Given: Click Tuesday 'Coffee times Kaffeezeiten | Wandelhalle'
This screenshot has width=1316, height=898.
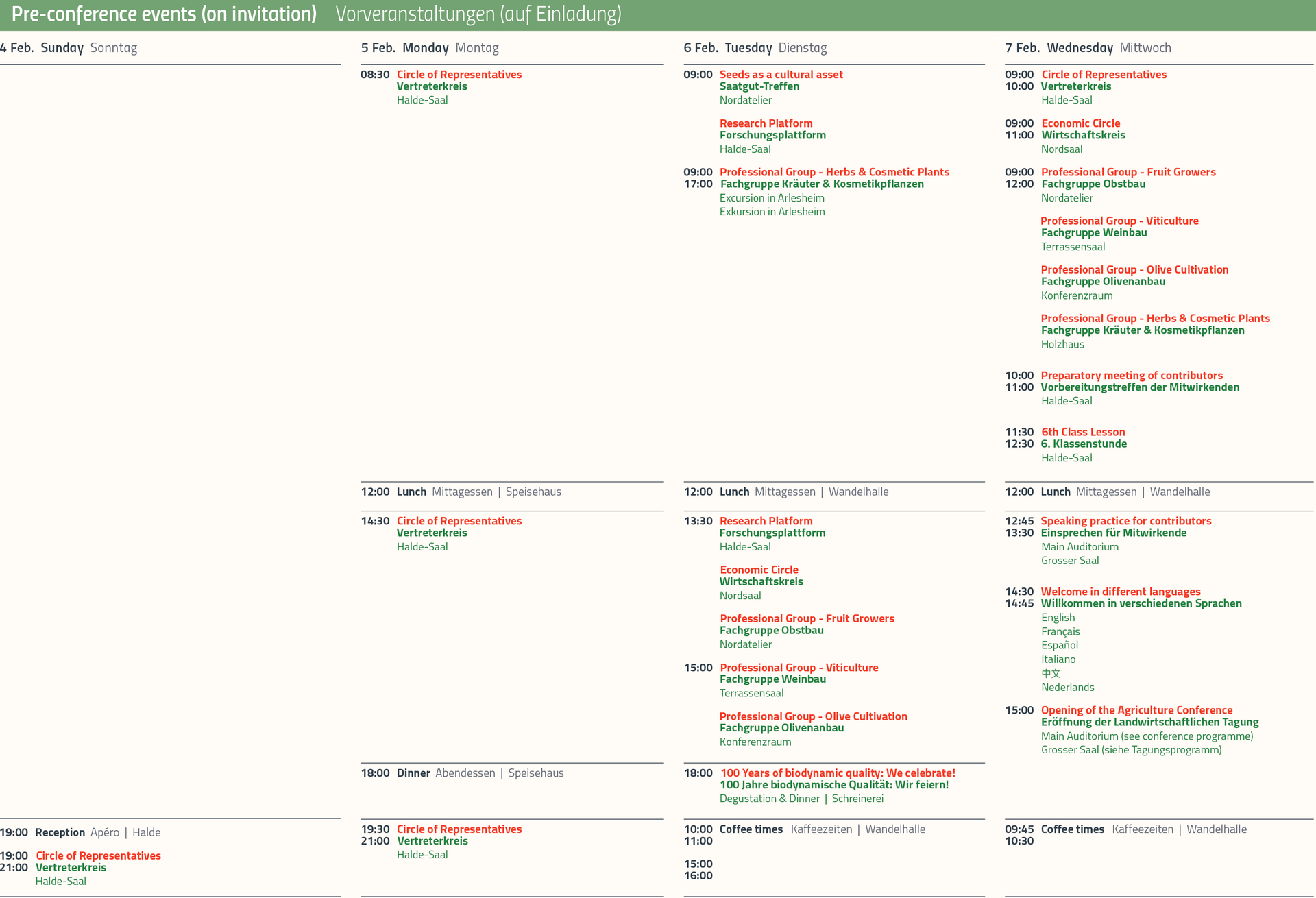Looking at the screenshot, I should tap(822, 829).
